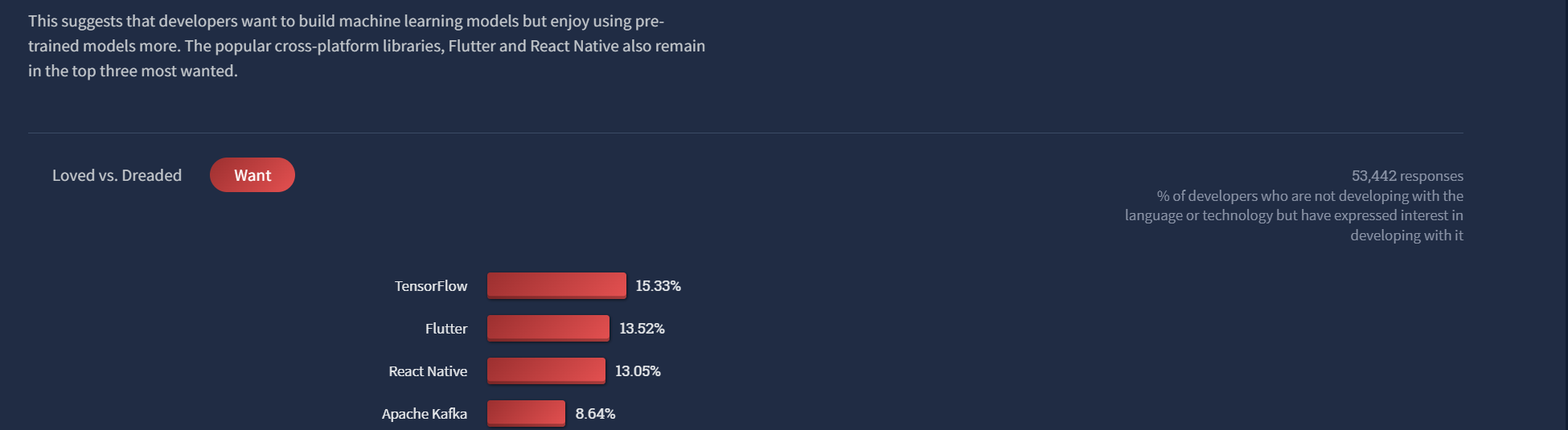Click the Flutter red bar
The width and height of the screenshot is (1568, 430).
tap(548, 328)
